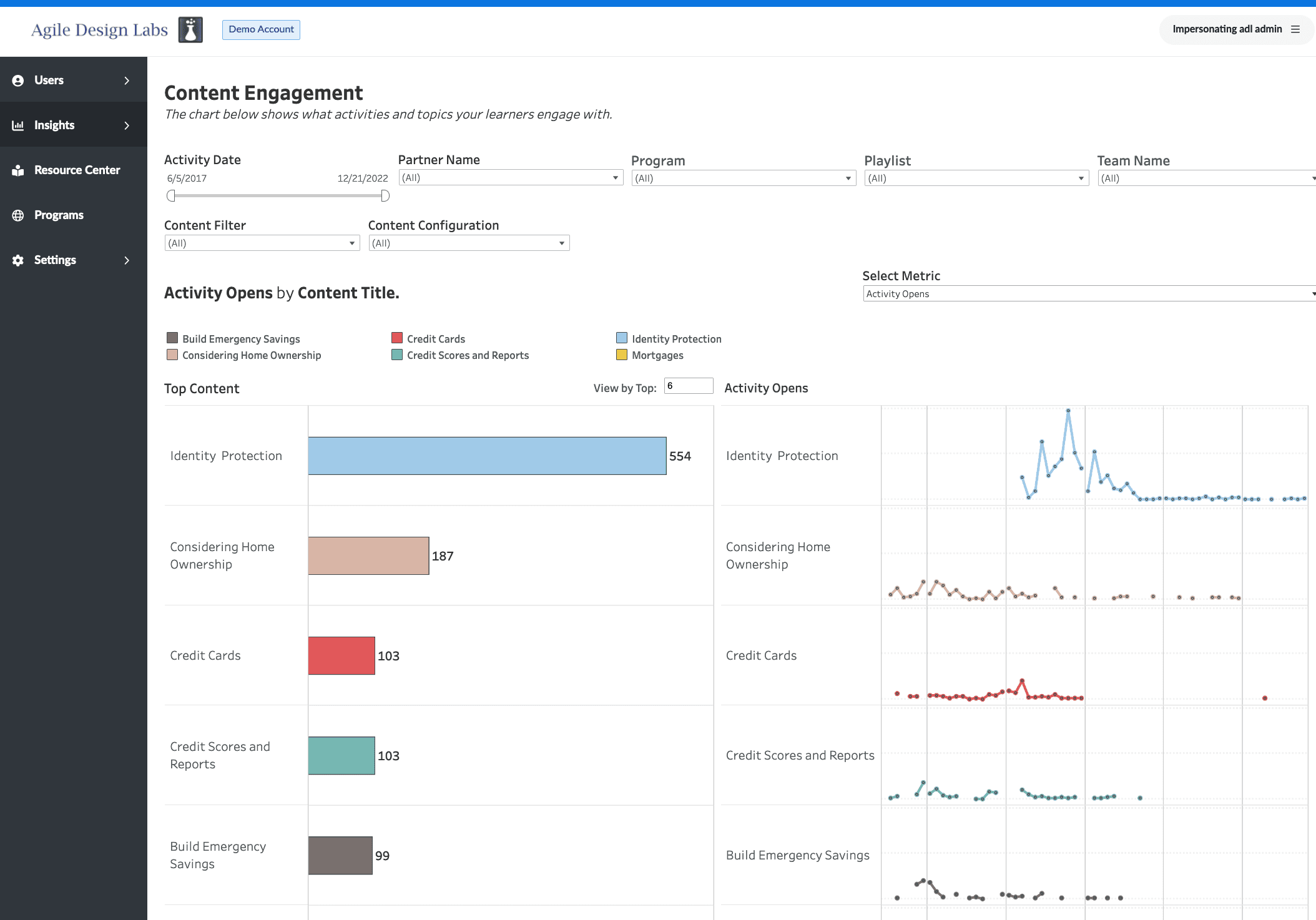1316x920 pixels.
Task: Open the Programs sidebar menu item
Action: [x=74, y=215]
